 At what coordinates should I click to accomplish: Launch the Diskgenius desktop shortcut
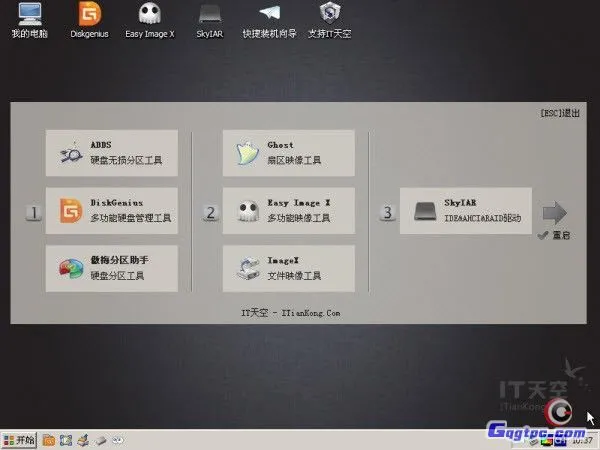(x=89, y=20)
